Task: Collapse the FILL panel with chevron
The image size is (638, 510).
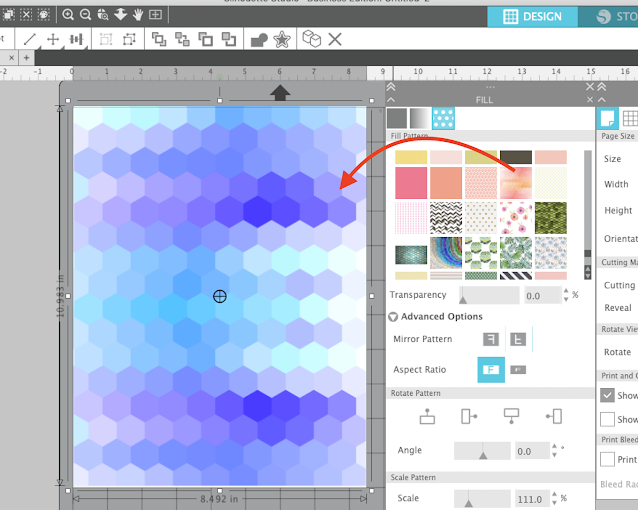Action: click(x=391, y=100)
